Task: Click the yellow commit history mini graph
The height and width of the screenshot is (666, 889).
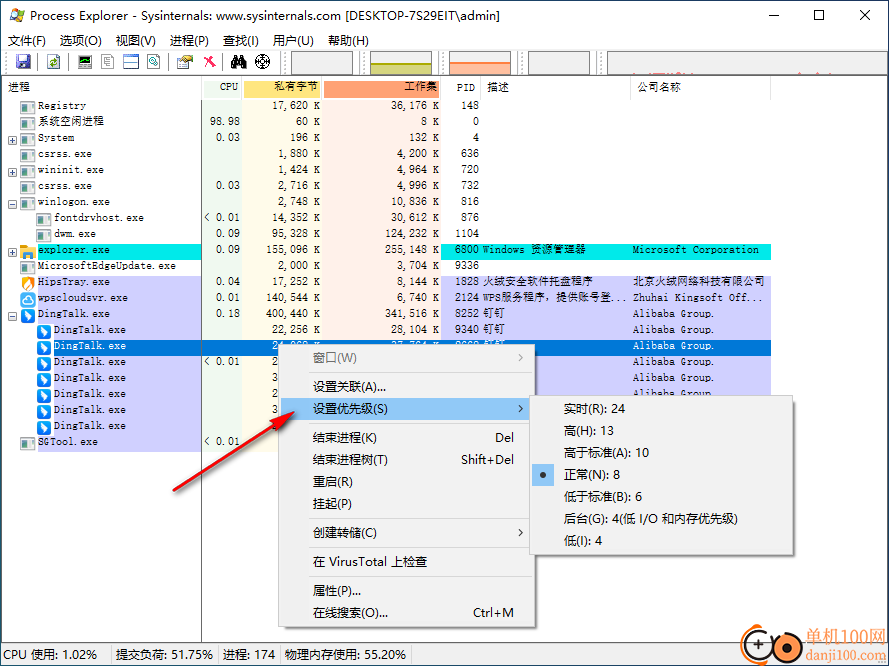Action: click(401, 62)
